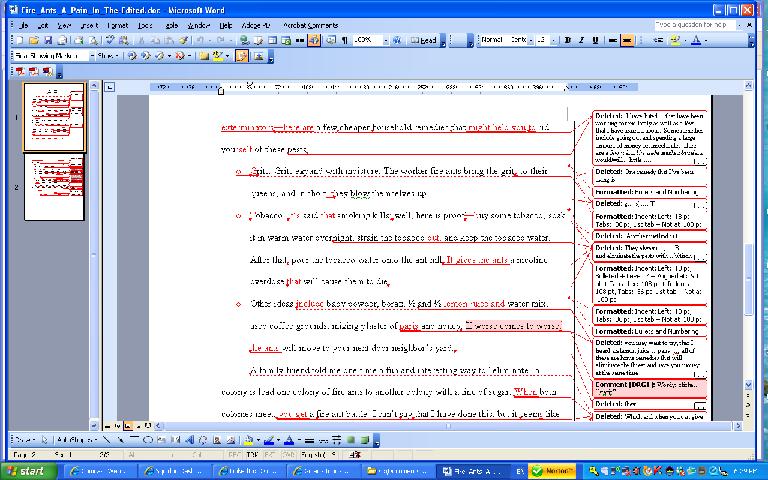
Task: Open the Format menu
Action: 118,25
